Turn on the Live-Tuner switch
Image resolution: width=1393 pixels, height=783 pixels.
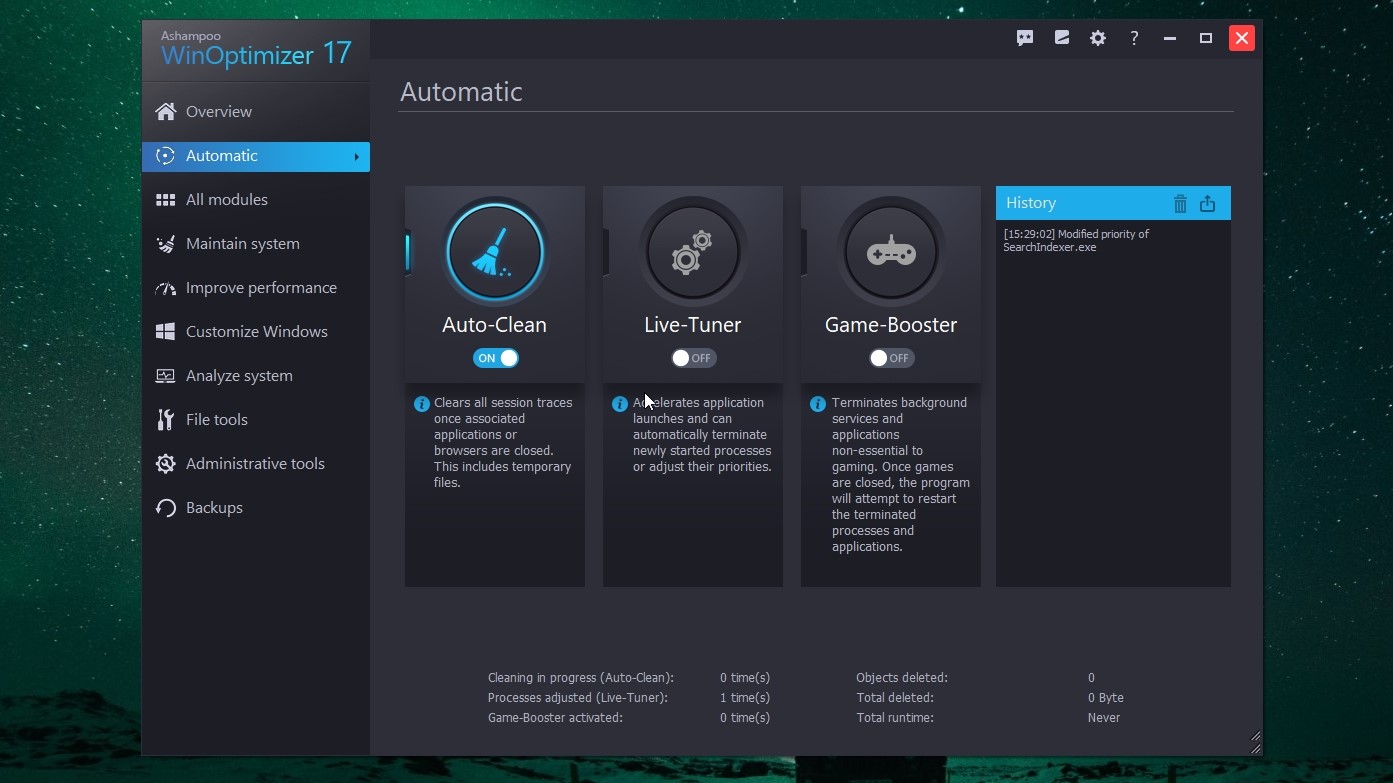[x=693, y=358]
